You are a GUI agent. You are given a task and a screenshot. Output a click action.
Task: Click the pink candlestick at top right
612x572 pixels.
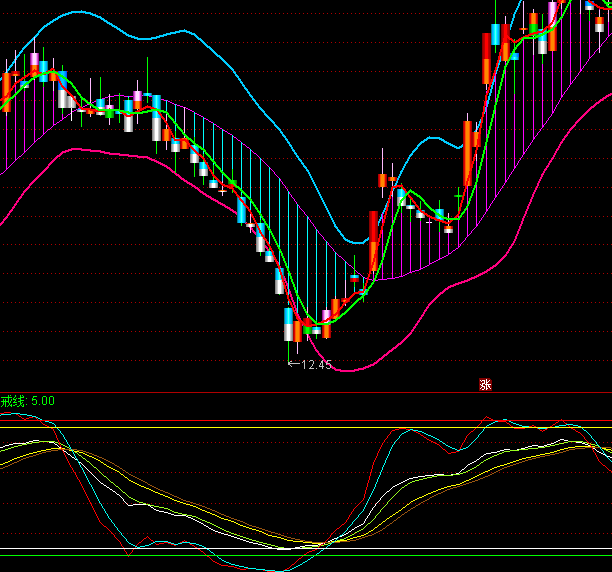(552, 8)
